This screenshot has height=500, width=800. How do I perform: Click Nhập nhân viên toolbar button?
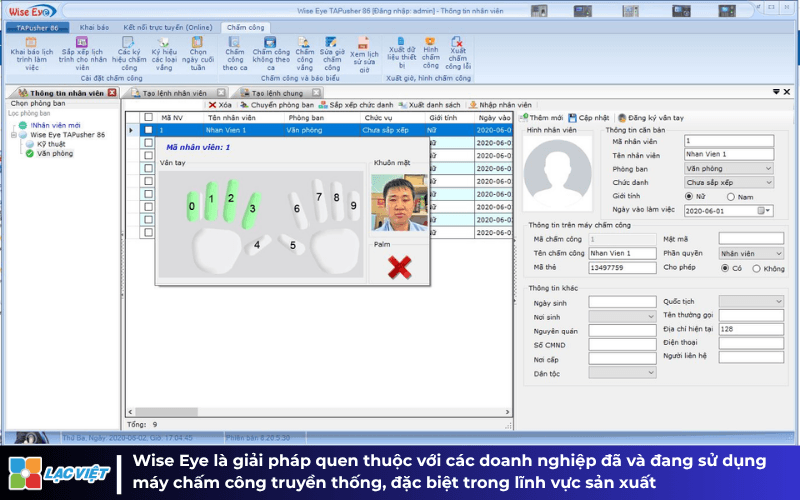[500, 105]
